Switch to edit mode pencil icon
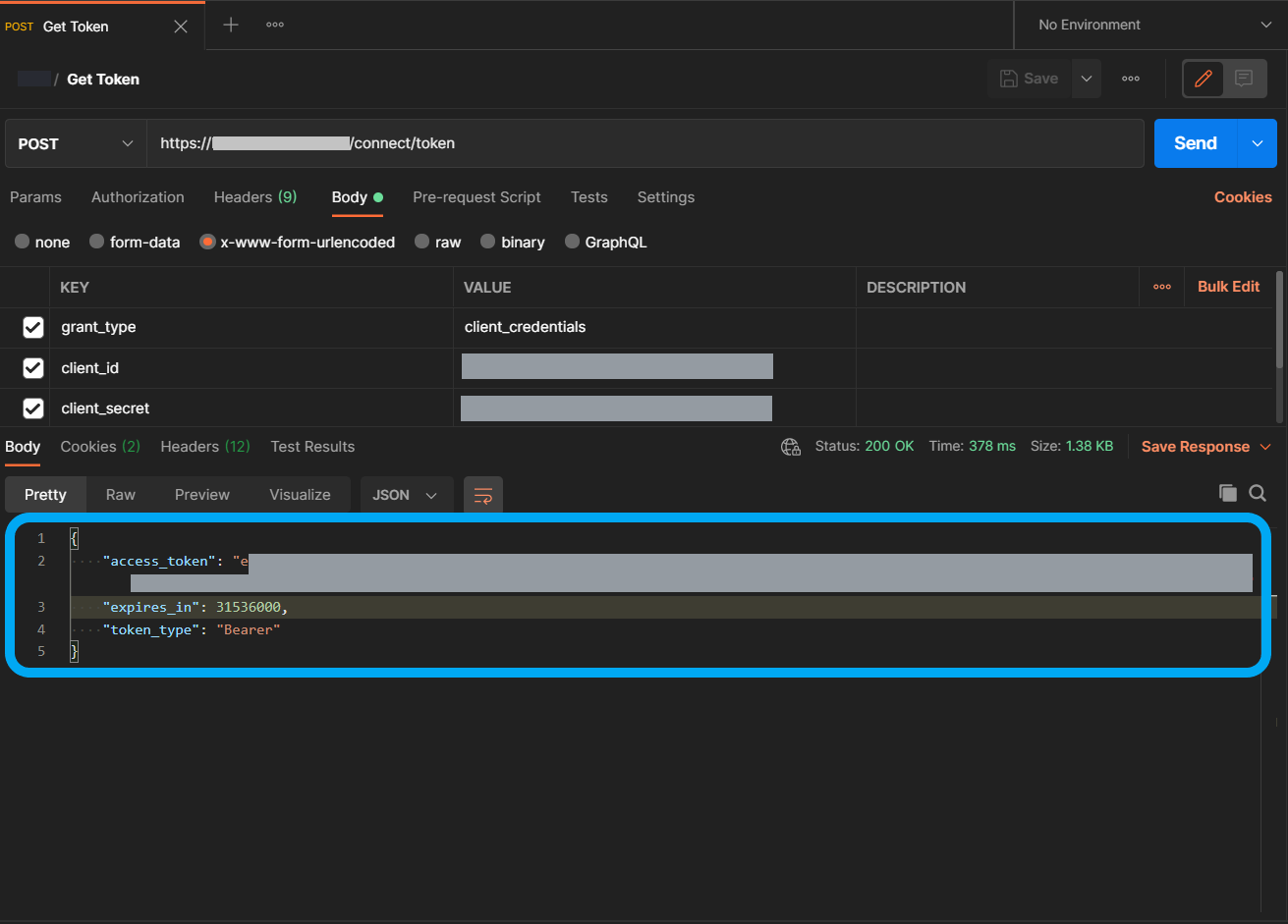The width and height of the screenshot is (1288, 924). [1204, 79]
